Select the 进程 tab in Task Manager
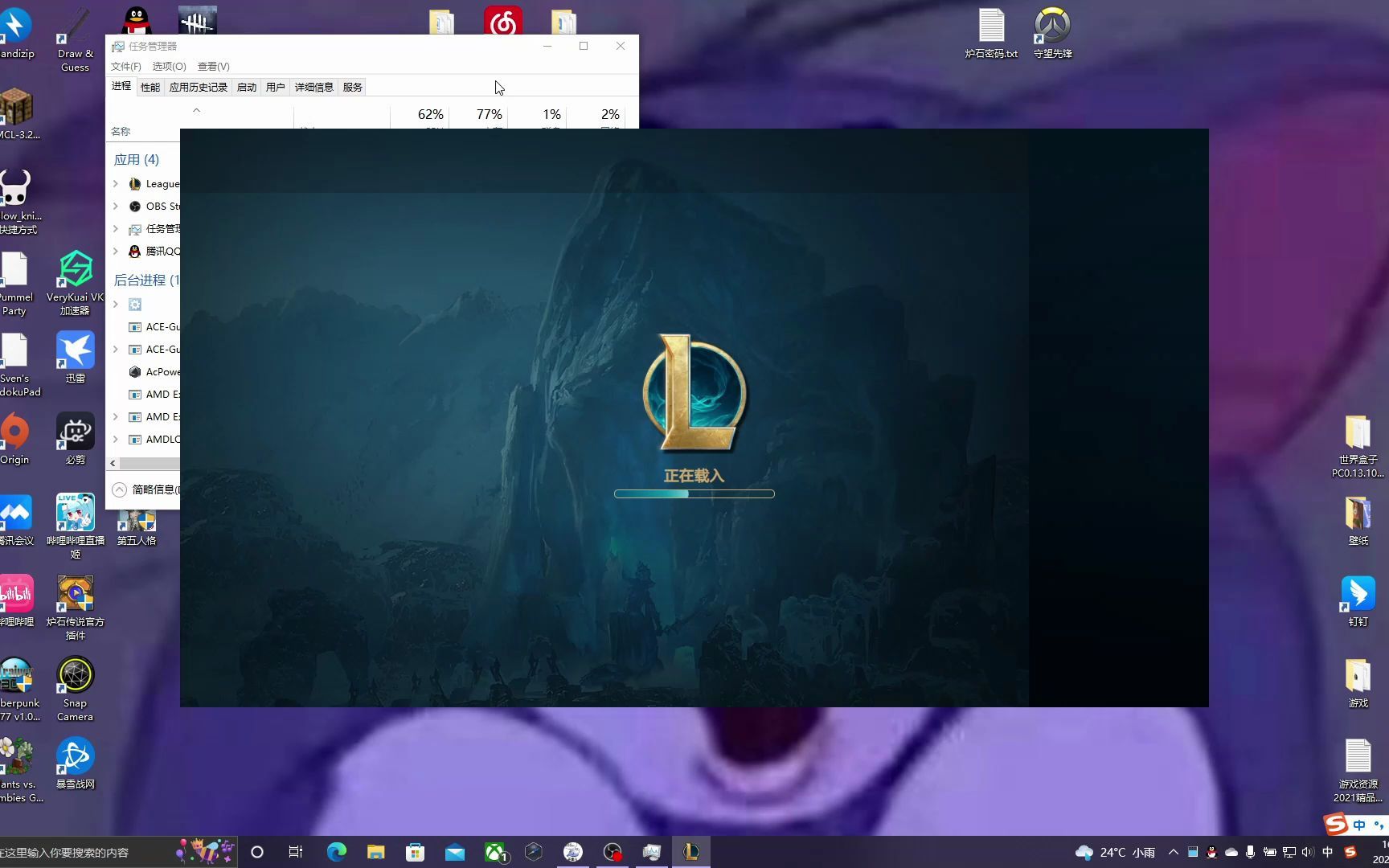The width and height of the screenshot is (1389, 868). [121, 86]
